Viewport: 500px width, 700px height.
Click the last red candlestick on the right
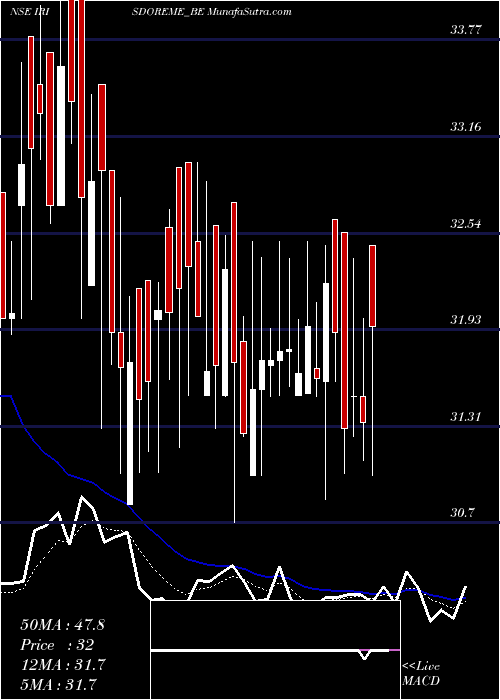click(372, 286)
